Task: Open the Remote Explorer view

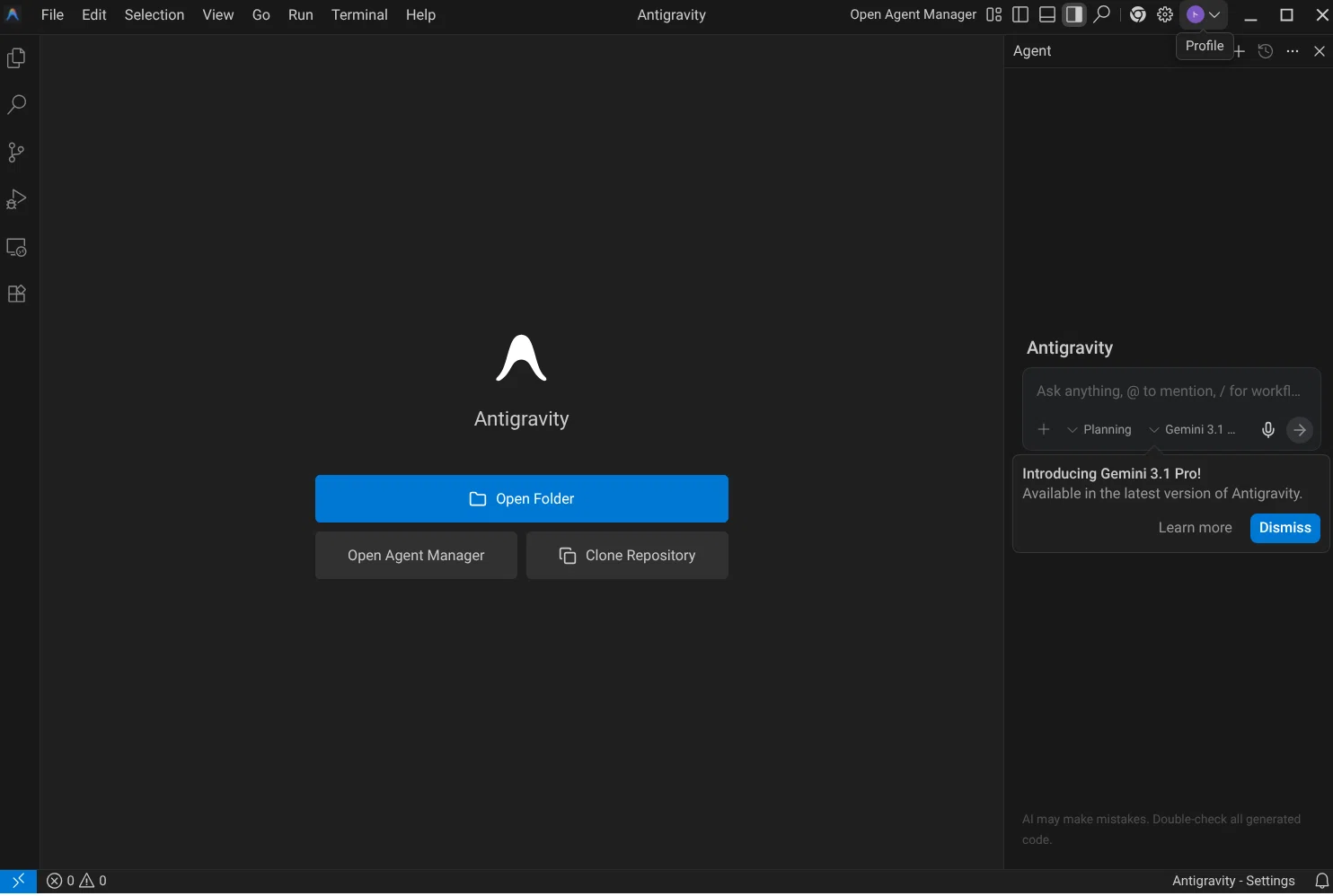Action: [16, 247]
